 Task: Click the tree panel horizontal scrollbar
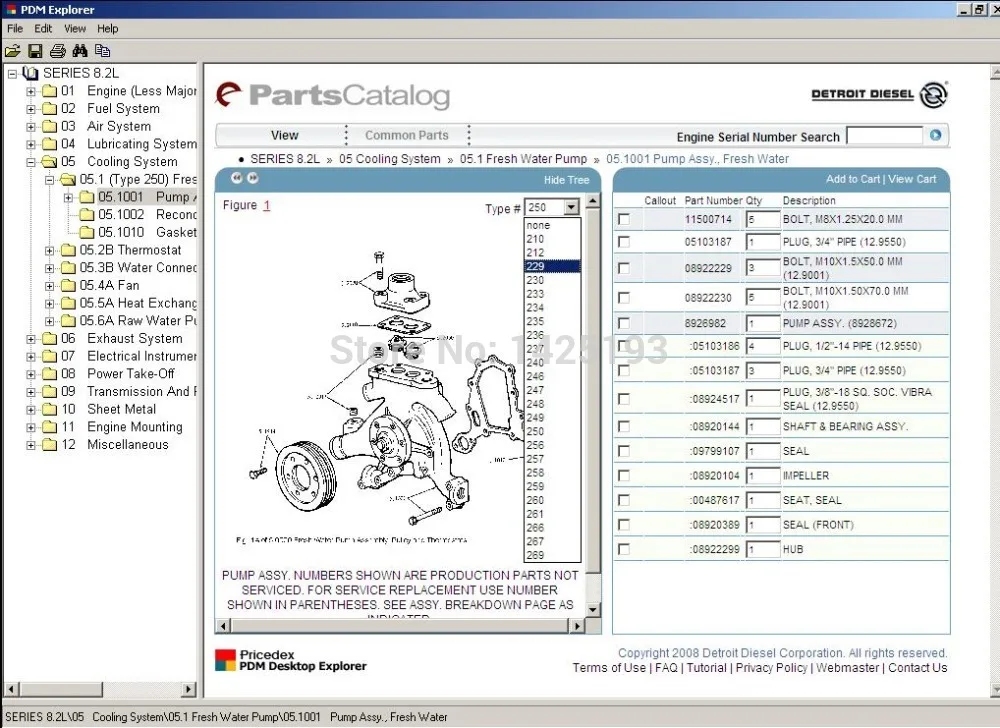100,689
